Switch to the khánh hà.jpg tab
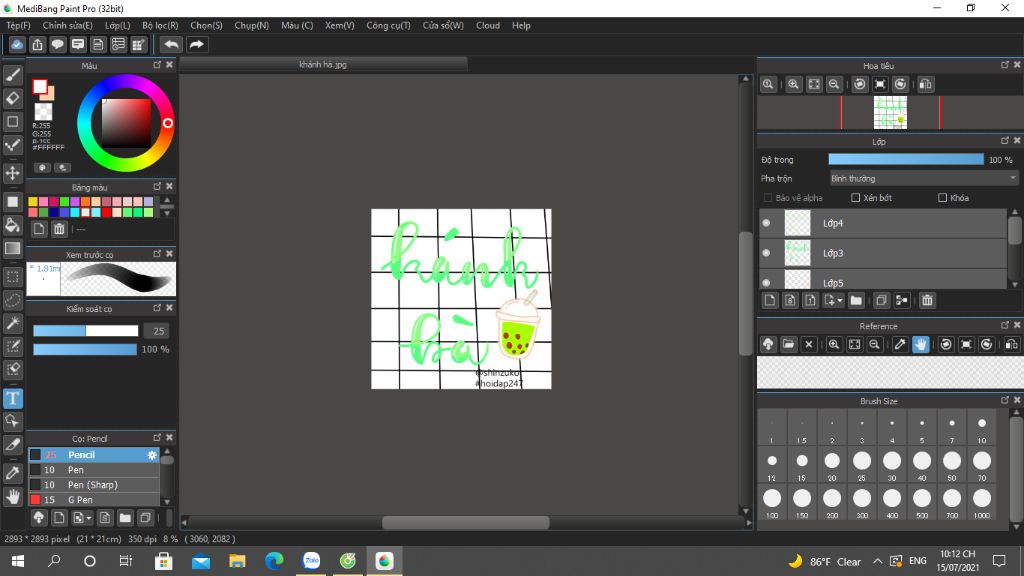This screenshot has width=1024, height=576. pyautogui.click(x=323, y=65)
